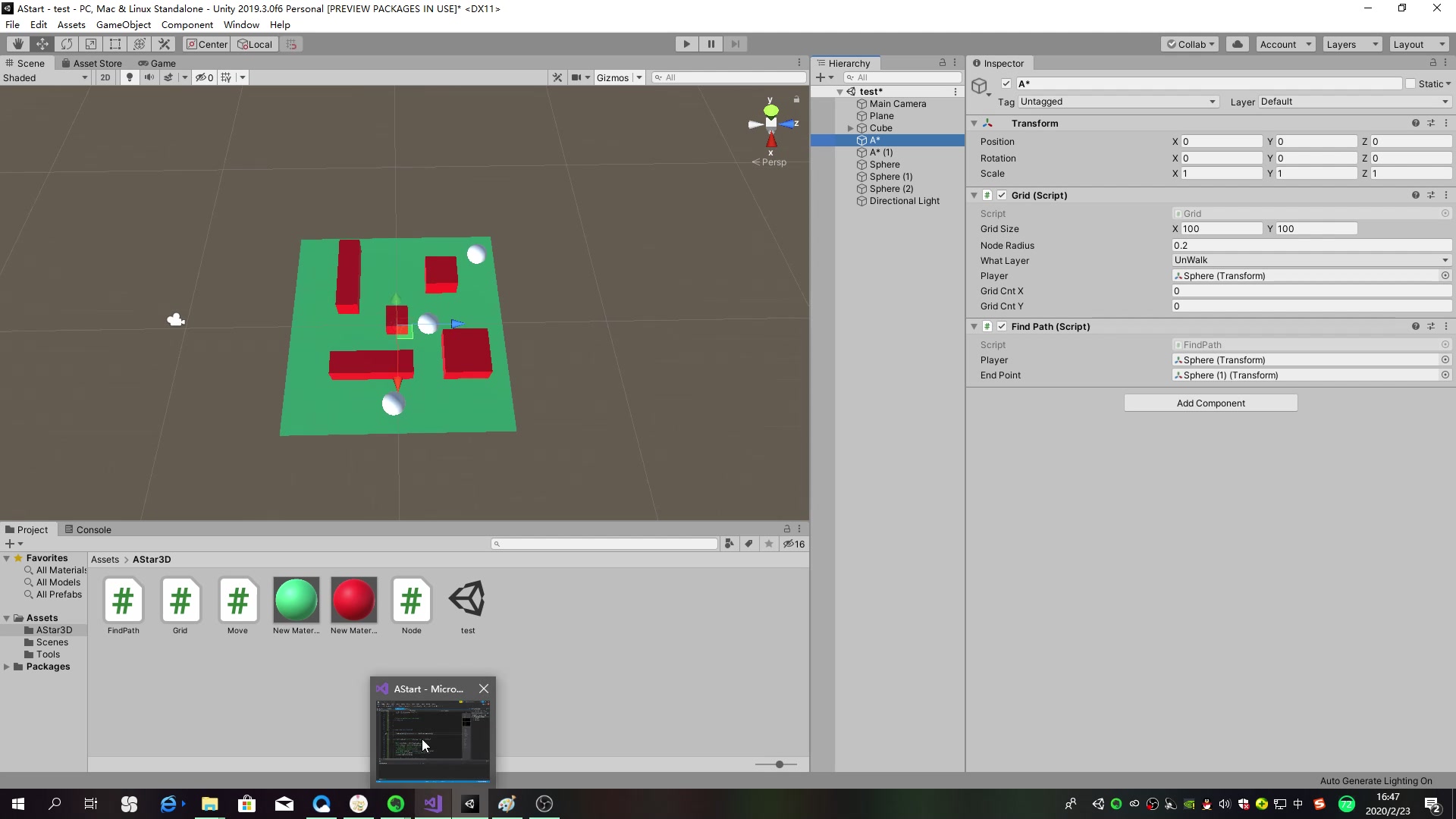
Task: Disable the Grid (Script) component checkbox
Action: pos(1001,195)
